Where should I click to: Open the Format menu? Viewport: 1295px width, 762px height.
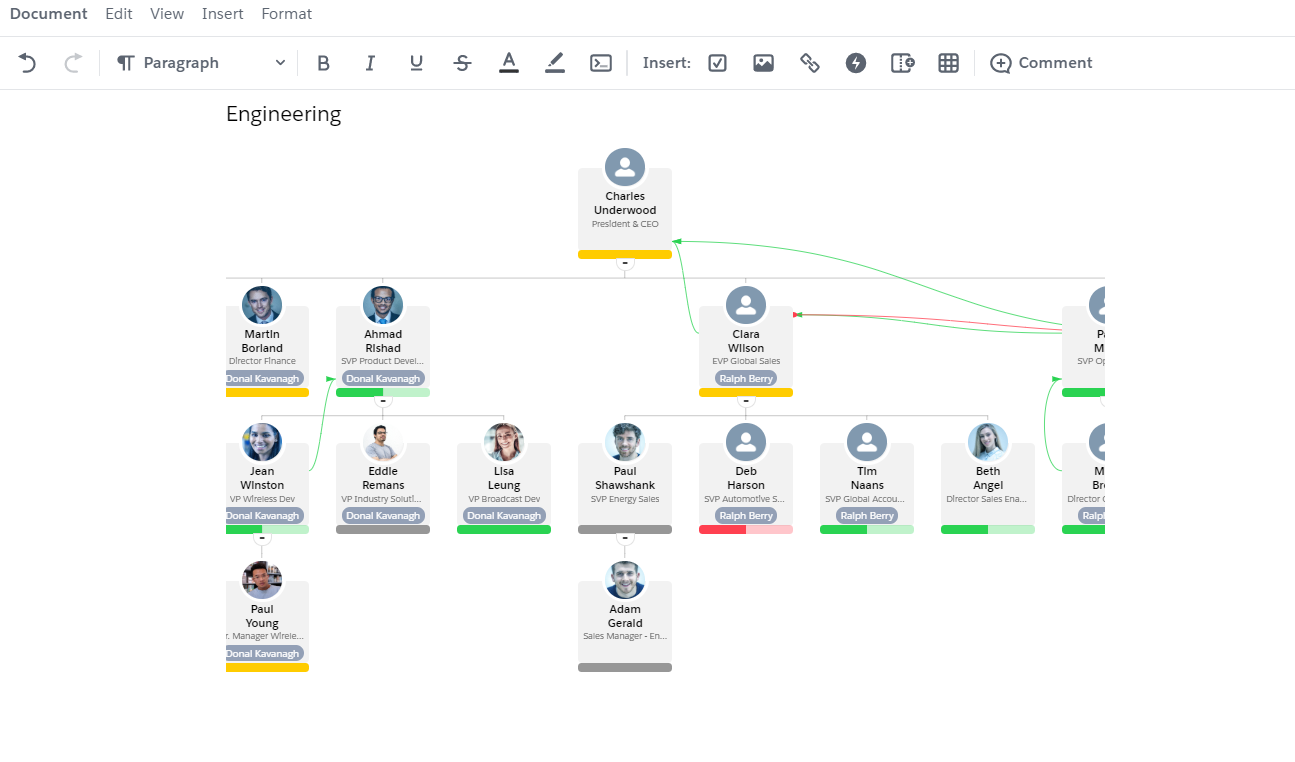click(x=286, y=14)
